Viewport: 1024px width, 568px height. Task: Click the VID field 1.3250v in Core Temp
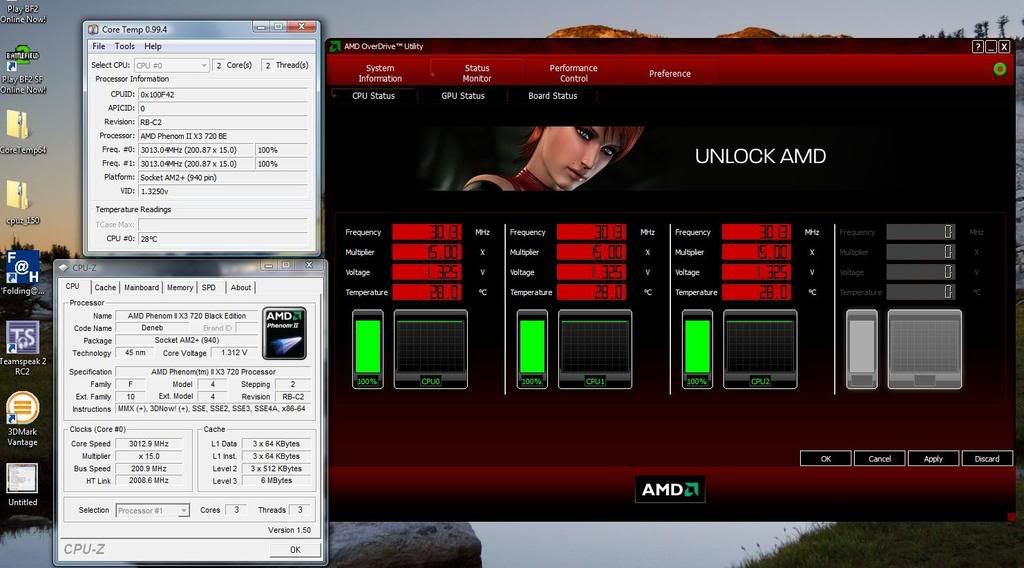[223, 191]
